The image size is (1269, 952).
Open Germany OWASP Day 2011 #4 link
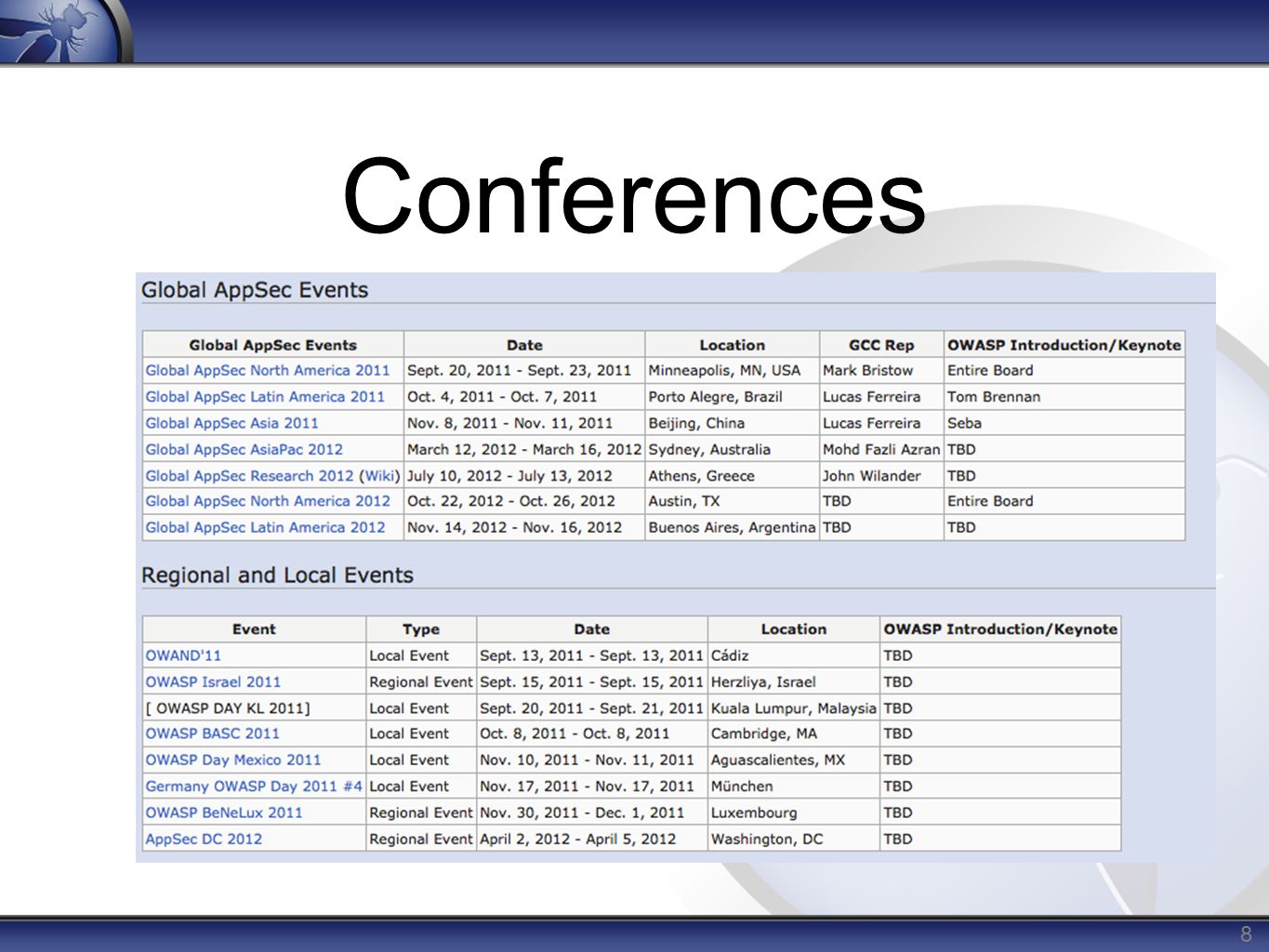pos(254,786)
